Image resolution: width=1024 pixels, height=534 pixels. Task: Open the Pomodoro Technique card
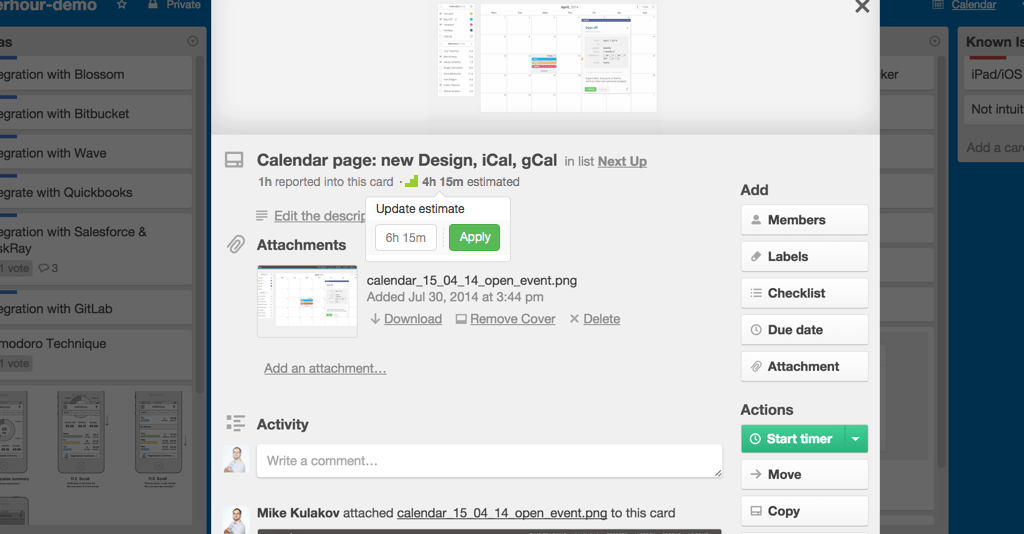(96, 354)
